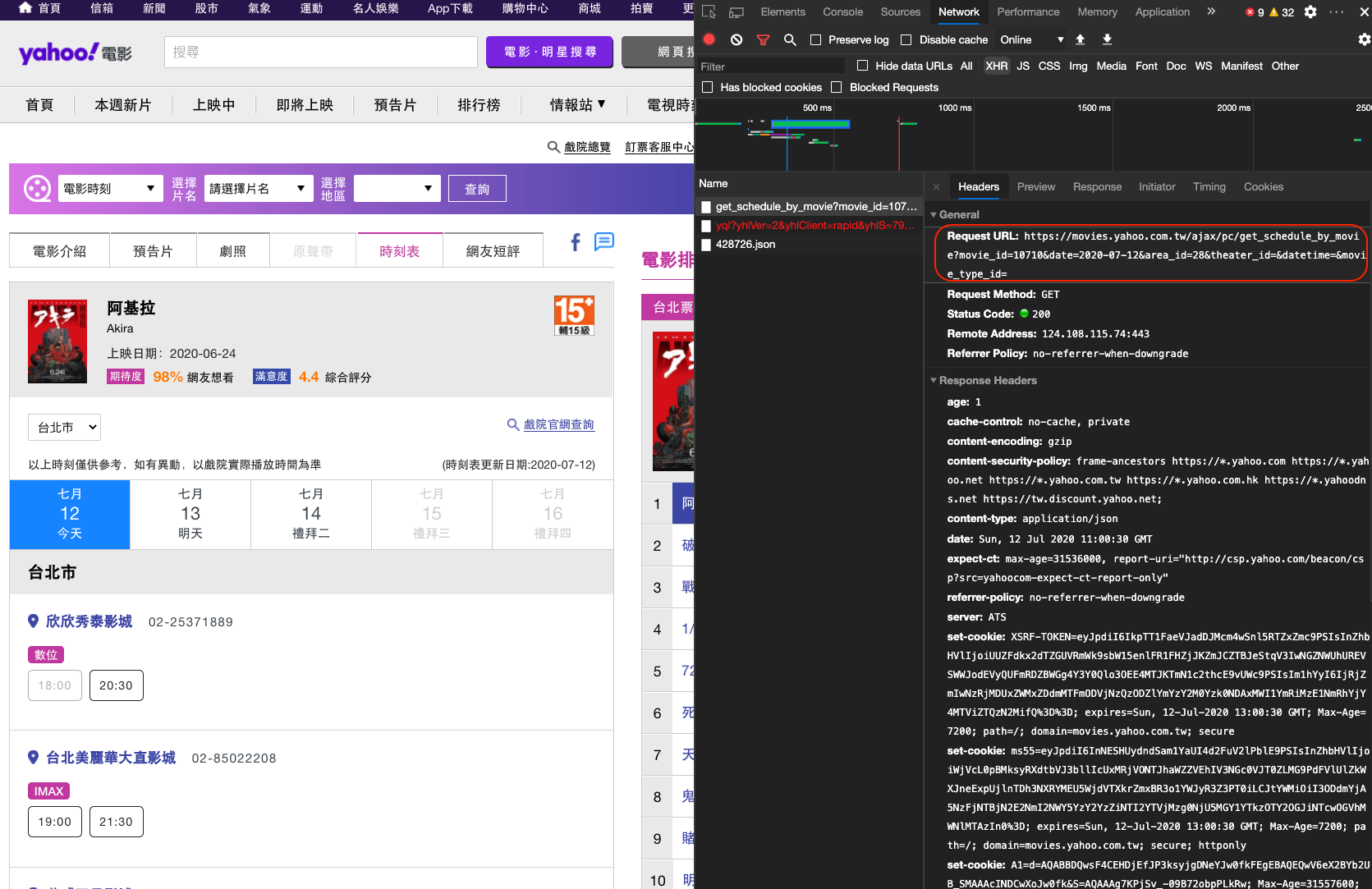
Task: Click the Yahoo movies logo
Action: [x=75, y=53]
